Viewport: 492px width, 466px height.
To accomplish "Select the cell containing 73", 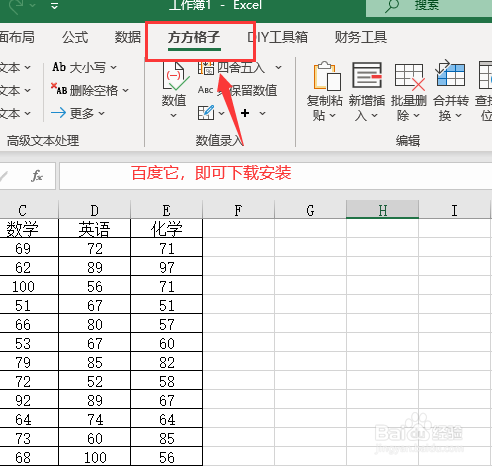I will point(29,438).
